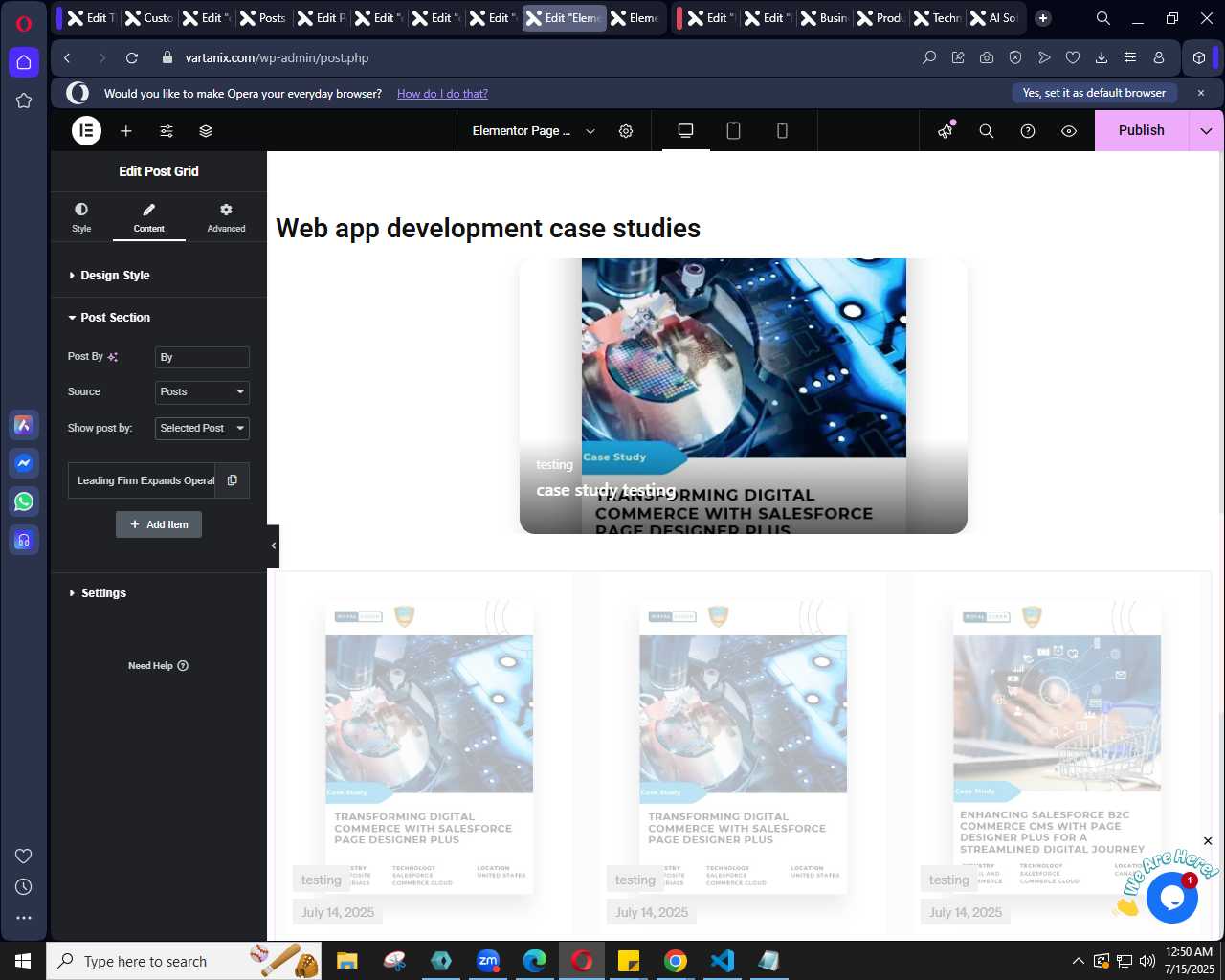Open the What's New megaphone icon
The height and width of the screenshot is (980, 1225).
947,131
